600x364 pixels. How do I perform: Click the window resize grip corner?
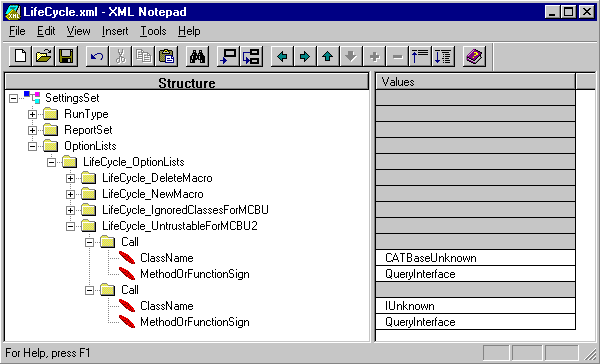coord(590,353)
